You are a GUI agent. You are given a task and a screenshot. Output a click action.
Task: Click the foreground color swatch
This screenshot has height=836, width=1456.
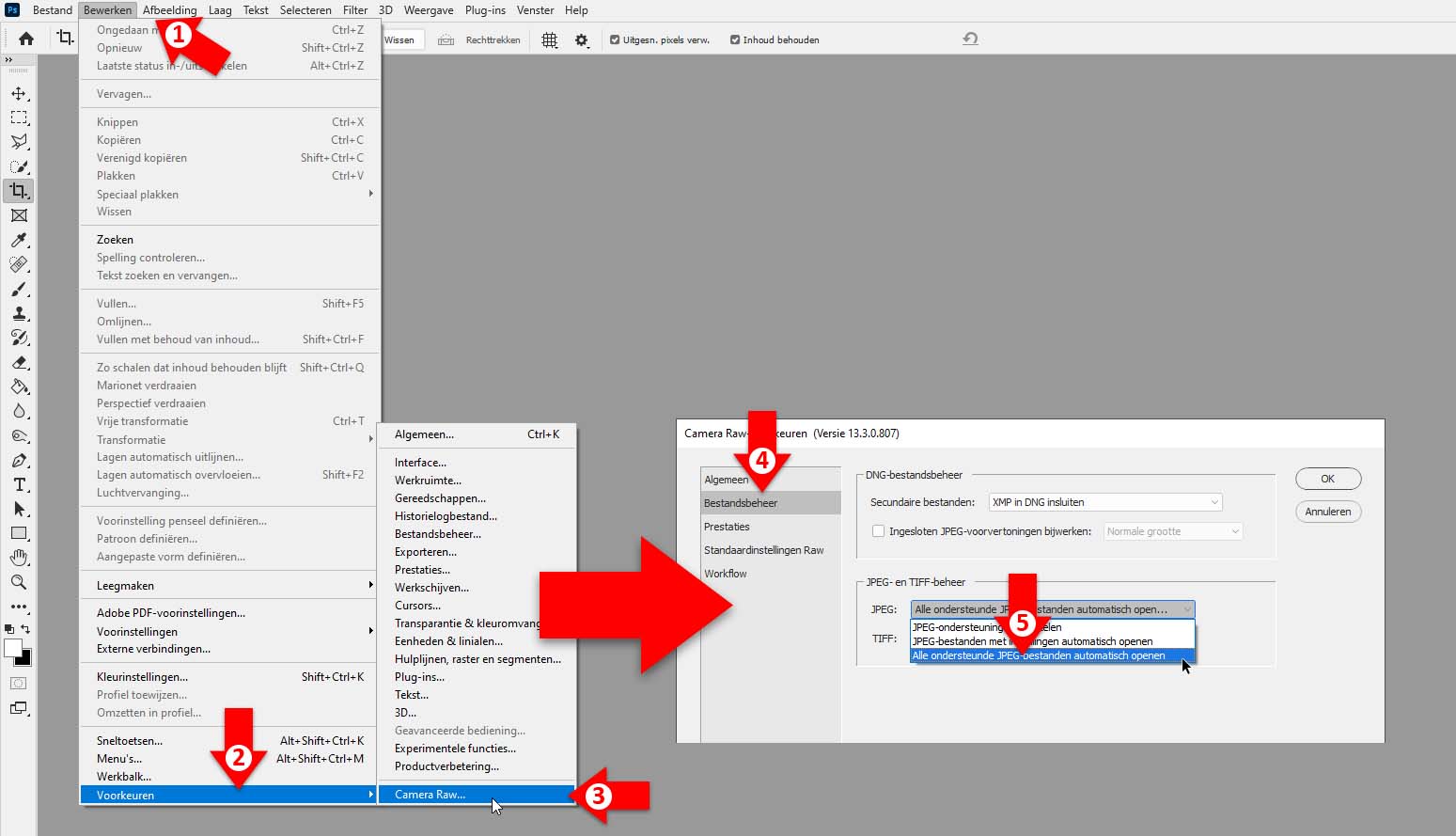click(13, 648)
